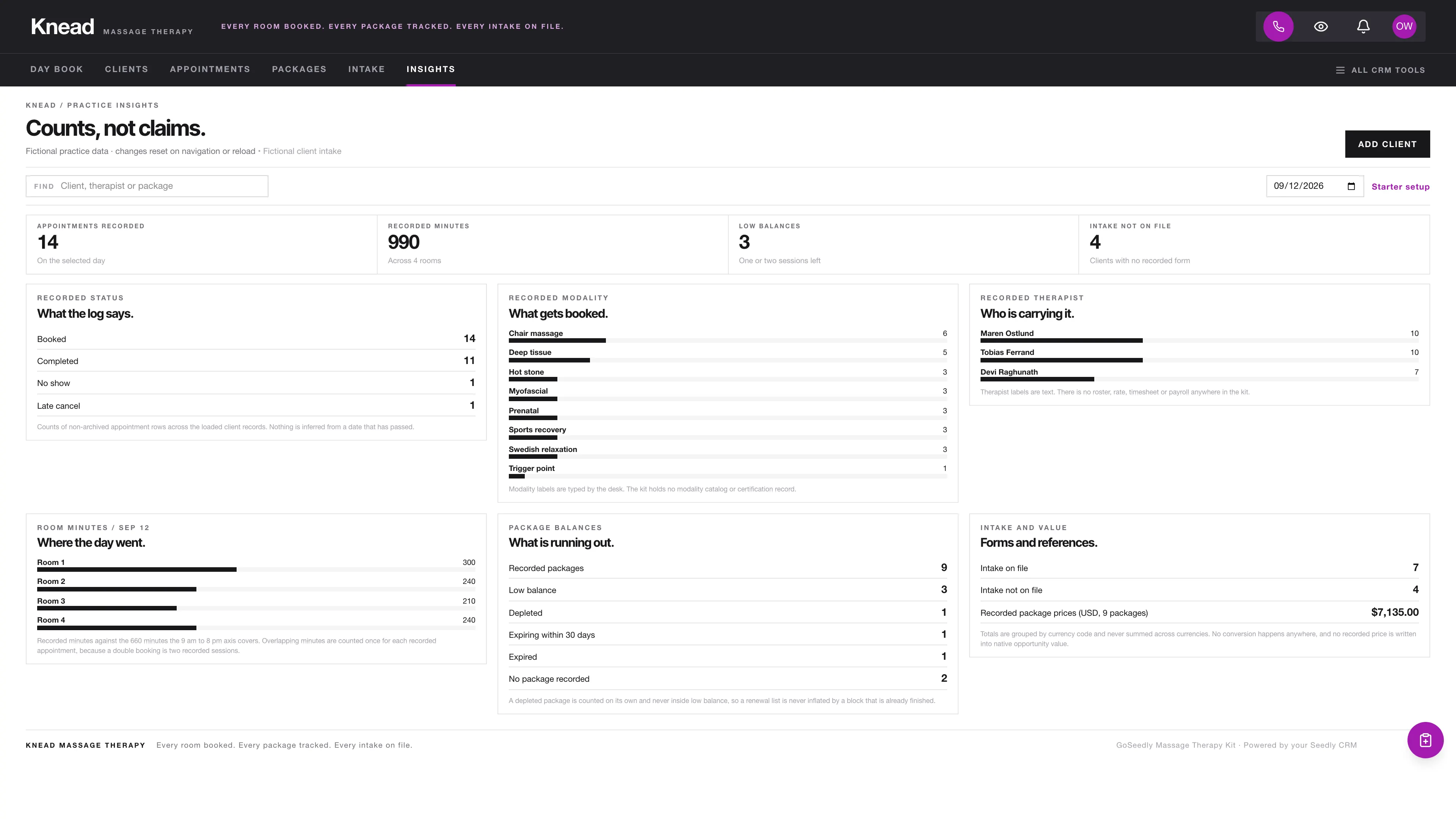Click the Expiring within 30 days row
1456x819 pixels.
tap(728, 635)
